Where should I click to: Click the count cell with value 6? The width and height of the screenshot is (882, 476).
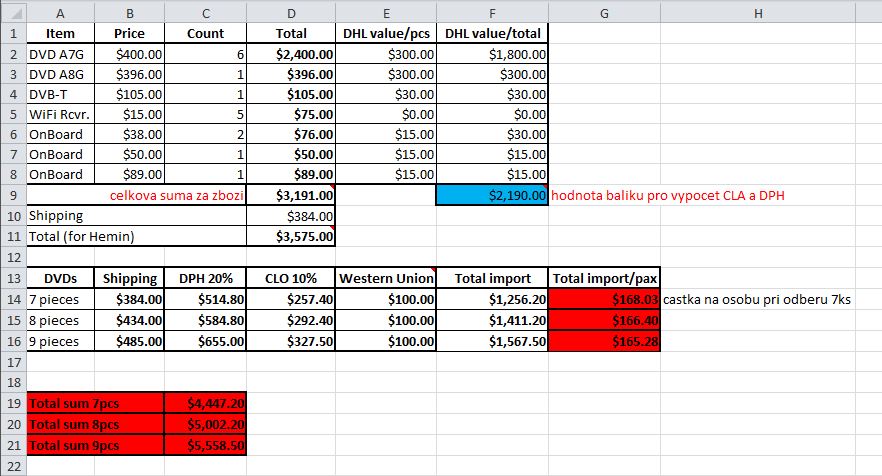(205, 55)
